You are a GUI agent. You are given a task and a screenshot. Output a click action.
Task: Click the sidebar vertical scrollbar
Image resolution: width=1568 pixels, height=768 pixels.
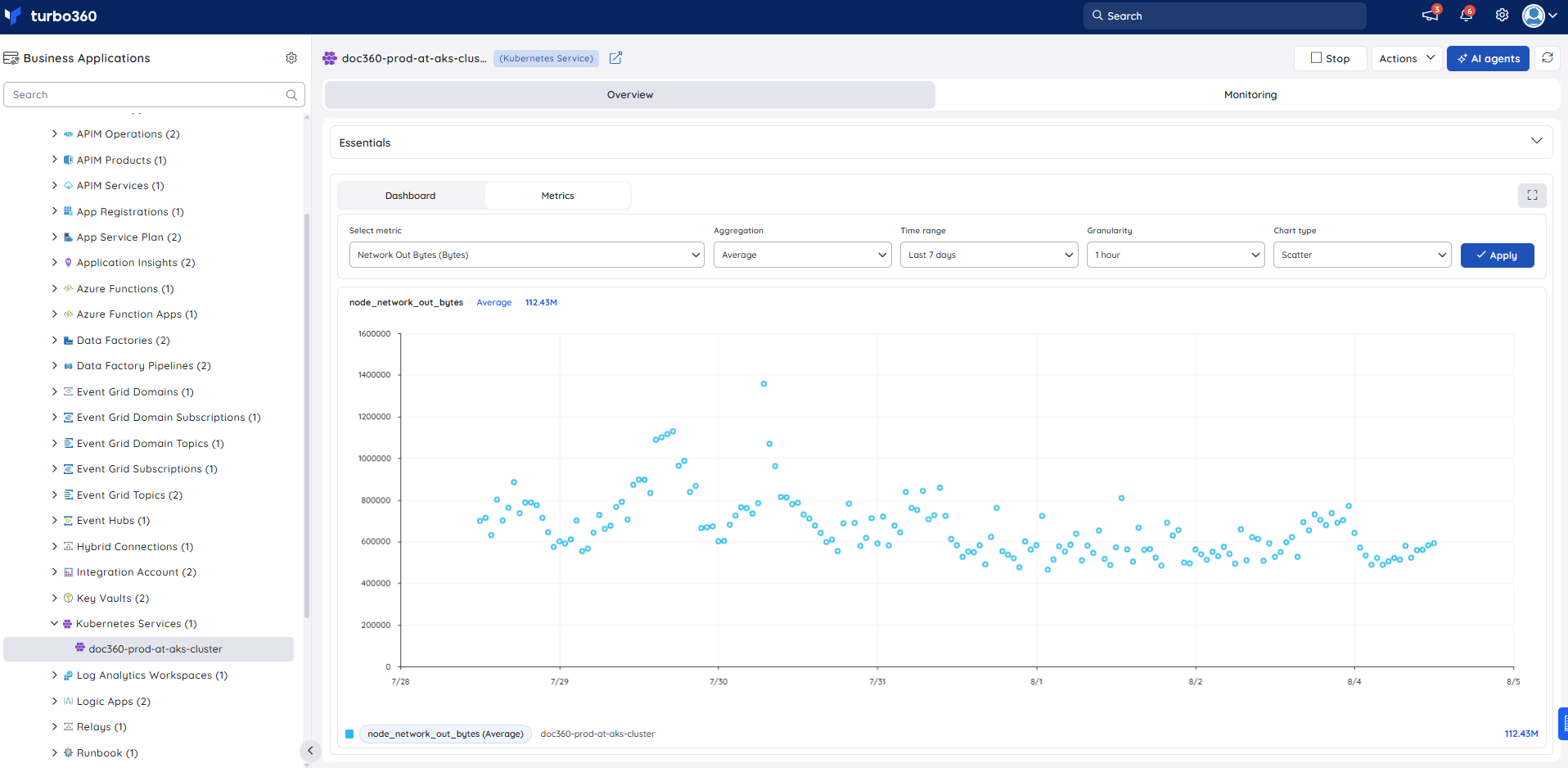tap(307, 415)
